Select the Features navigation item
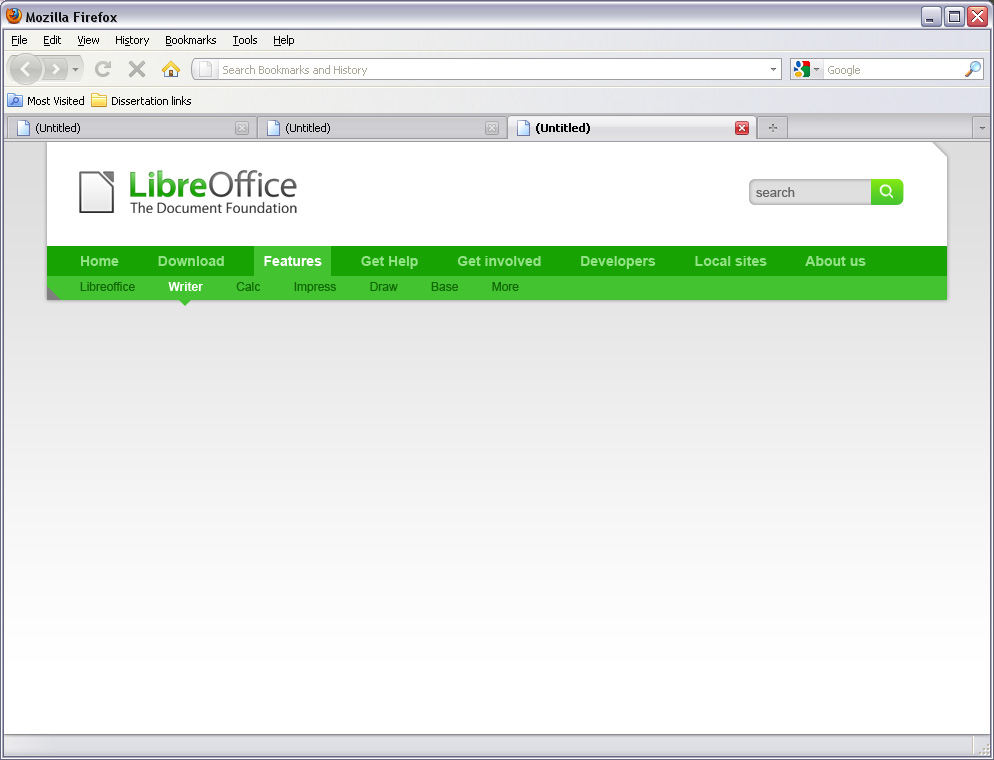Image resolution: width=994 pixels, height=760 pixels. point(292,261)
